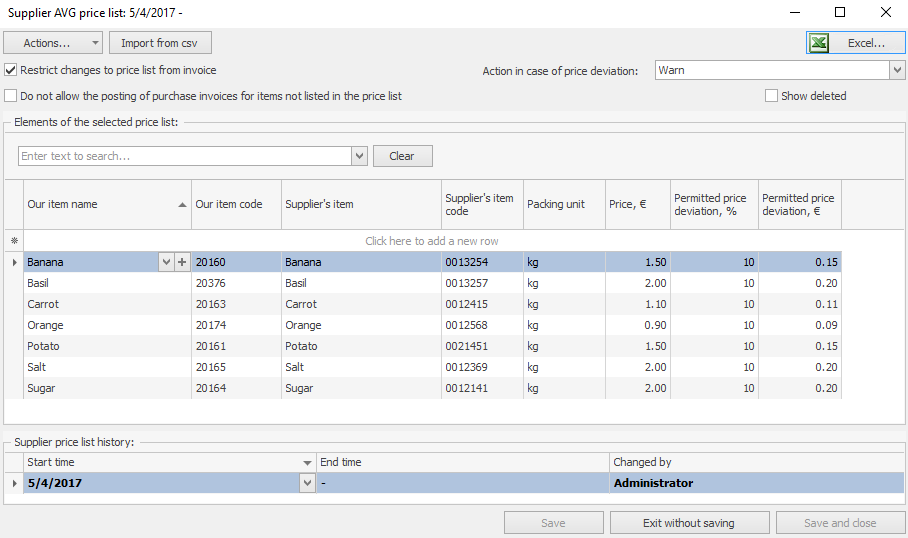Viewport: 908px width, 538px height.
Task: Click the plus icon in Banana row
Action: pyautogui.click(x=181, y=262)
